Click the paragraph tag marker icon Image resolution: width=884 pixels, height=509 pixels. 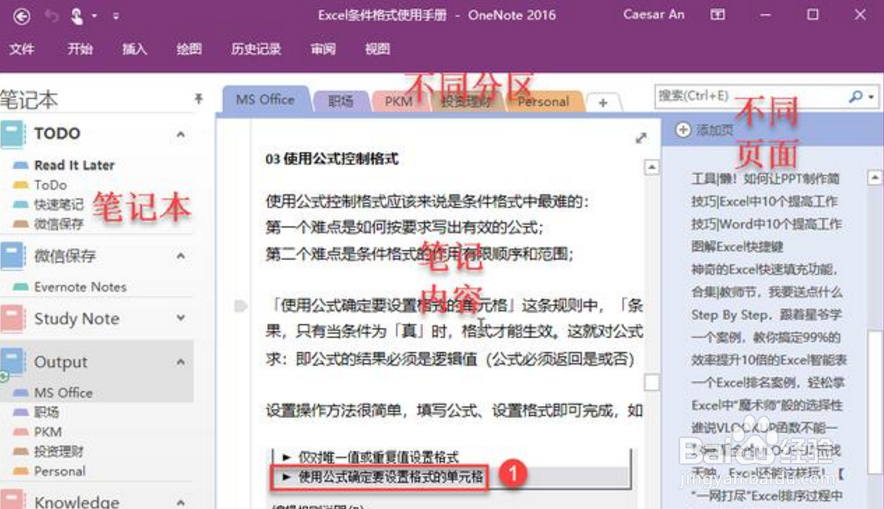pyautogui.click(x=241, y=306)
